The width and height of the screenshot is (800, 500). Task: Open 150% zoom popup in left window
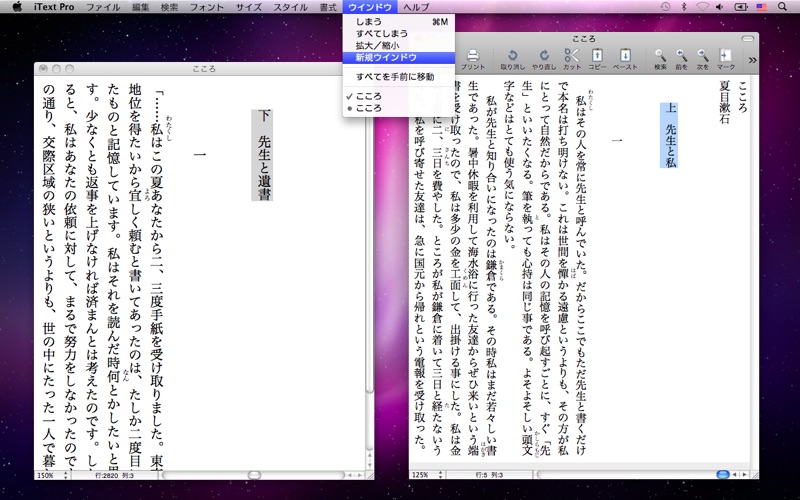pyautogui.click(x=53, y=475)
